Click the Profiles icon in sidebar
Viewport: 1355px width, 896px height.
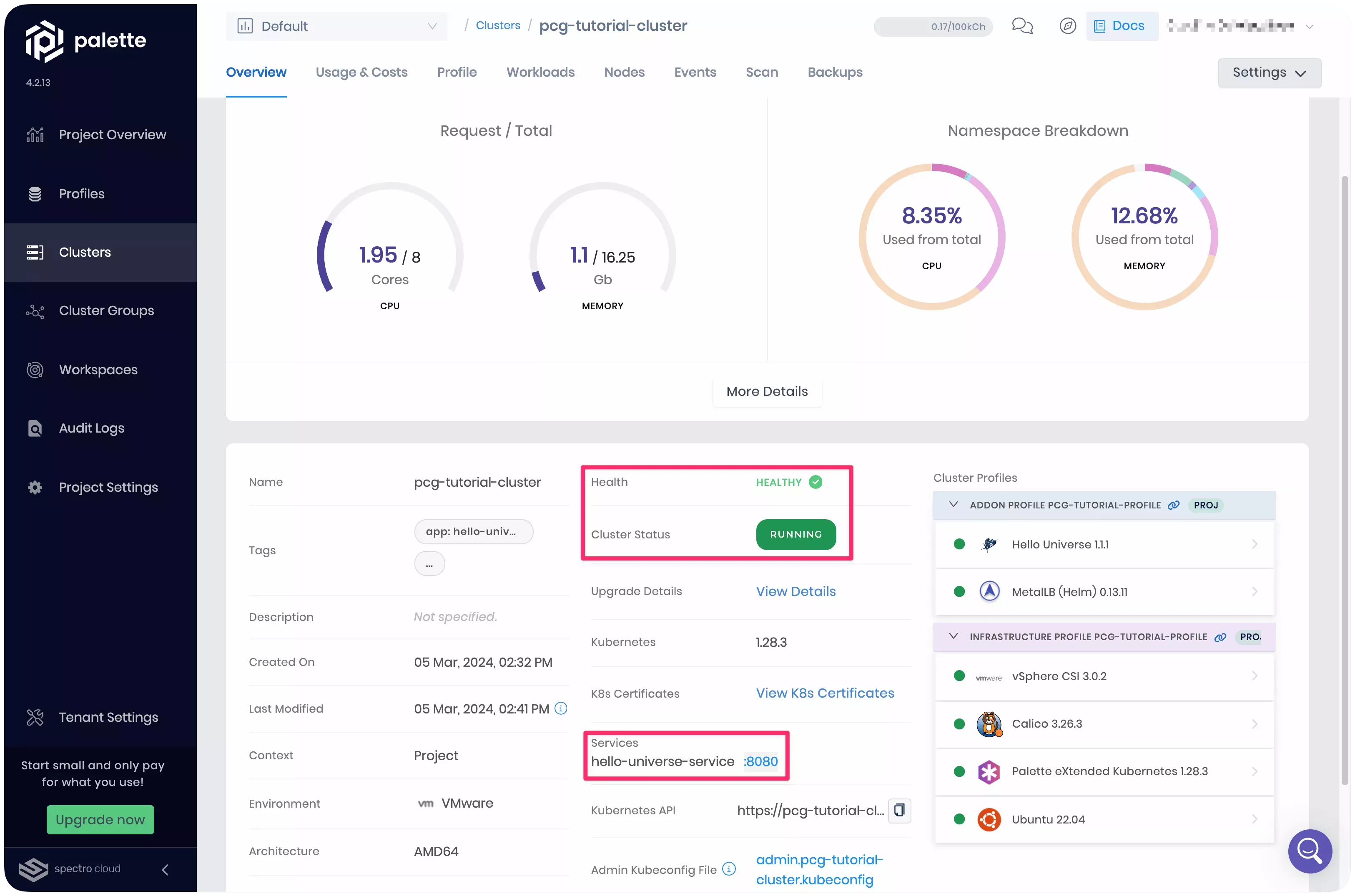pyautogui.click(x=35, y=193)
